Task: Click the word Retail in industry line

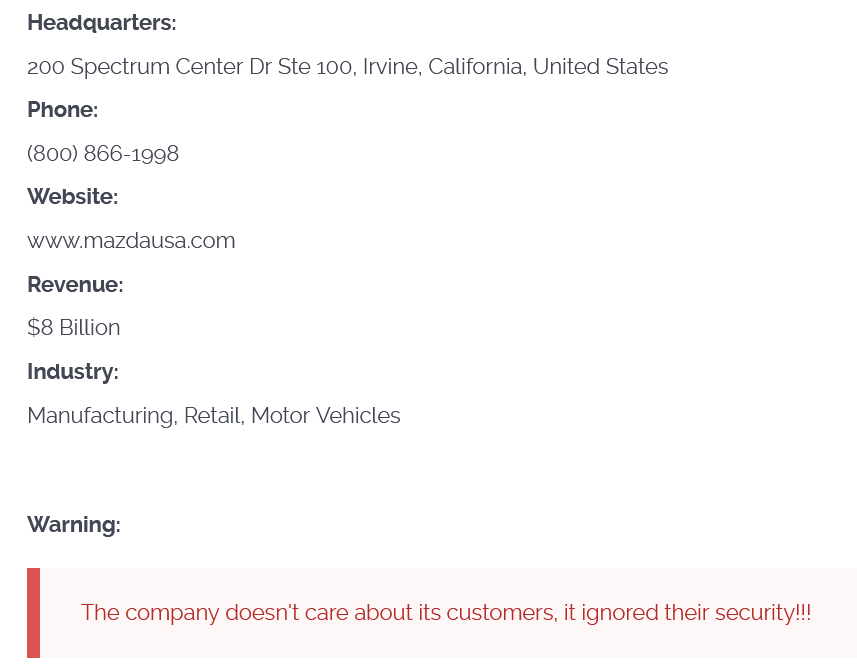Action: click(212, 416)
